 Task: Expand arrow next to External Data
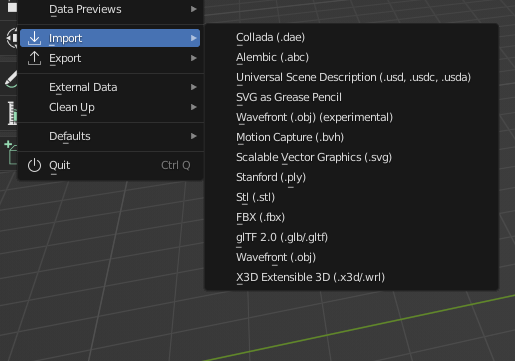194,87
